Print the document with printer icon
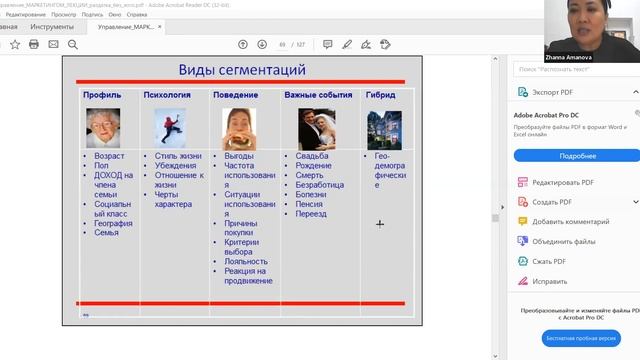 coord(34,44)
